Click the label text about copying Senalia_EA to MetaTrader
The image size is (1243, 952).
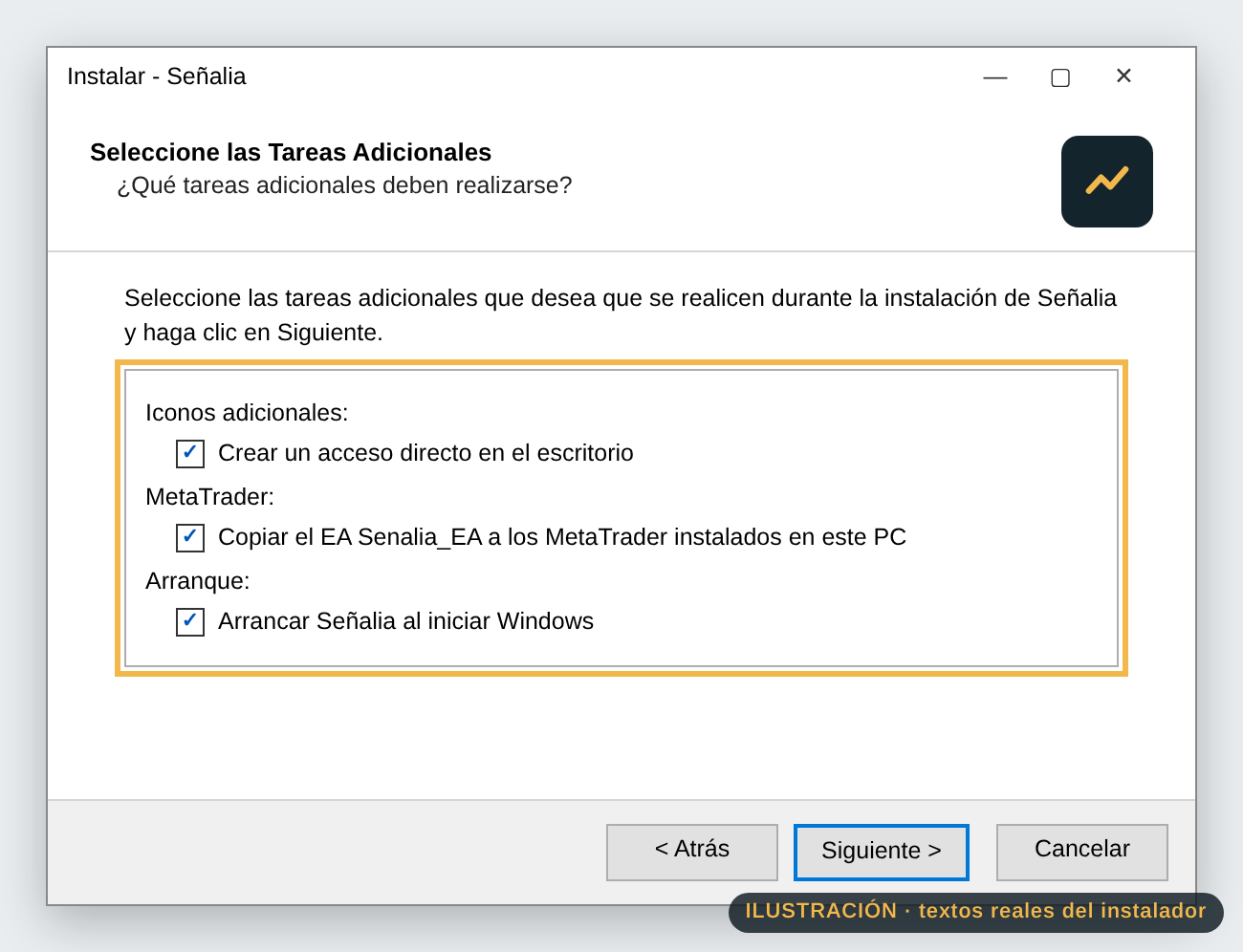pyautogui.click(x=562, y=537)
